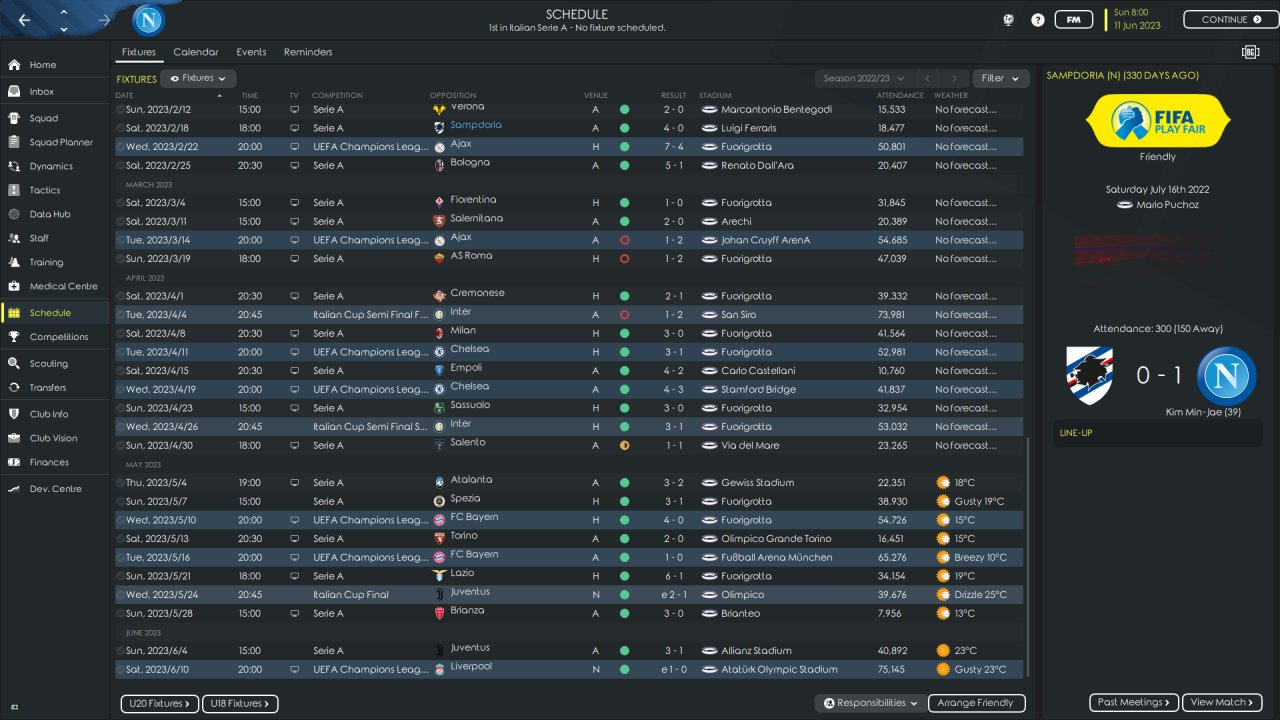Open Scouting from the sidebar

[55, 364]
